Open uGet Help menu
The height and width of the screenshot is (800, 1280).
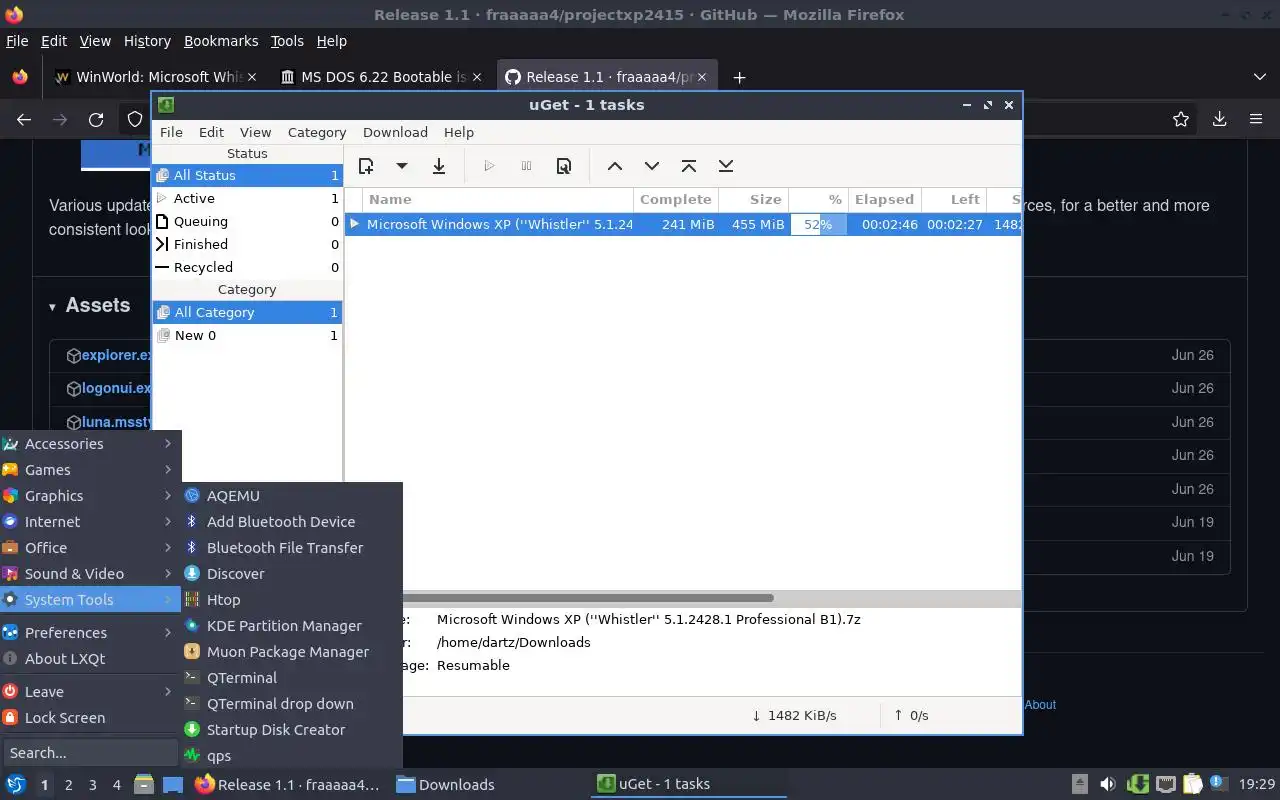[459, 132]
